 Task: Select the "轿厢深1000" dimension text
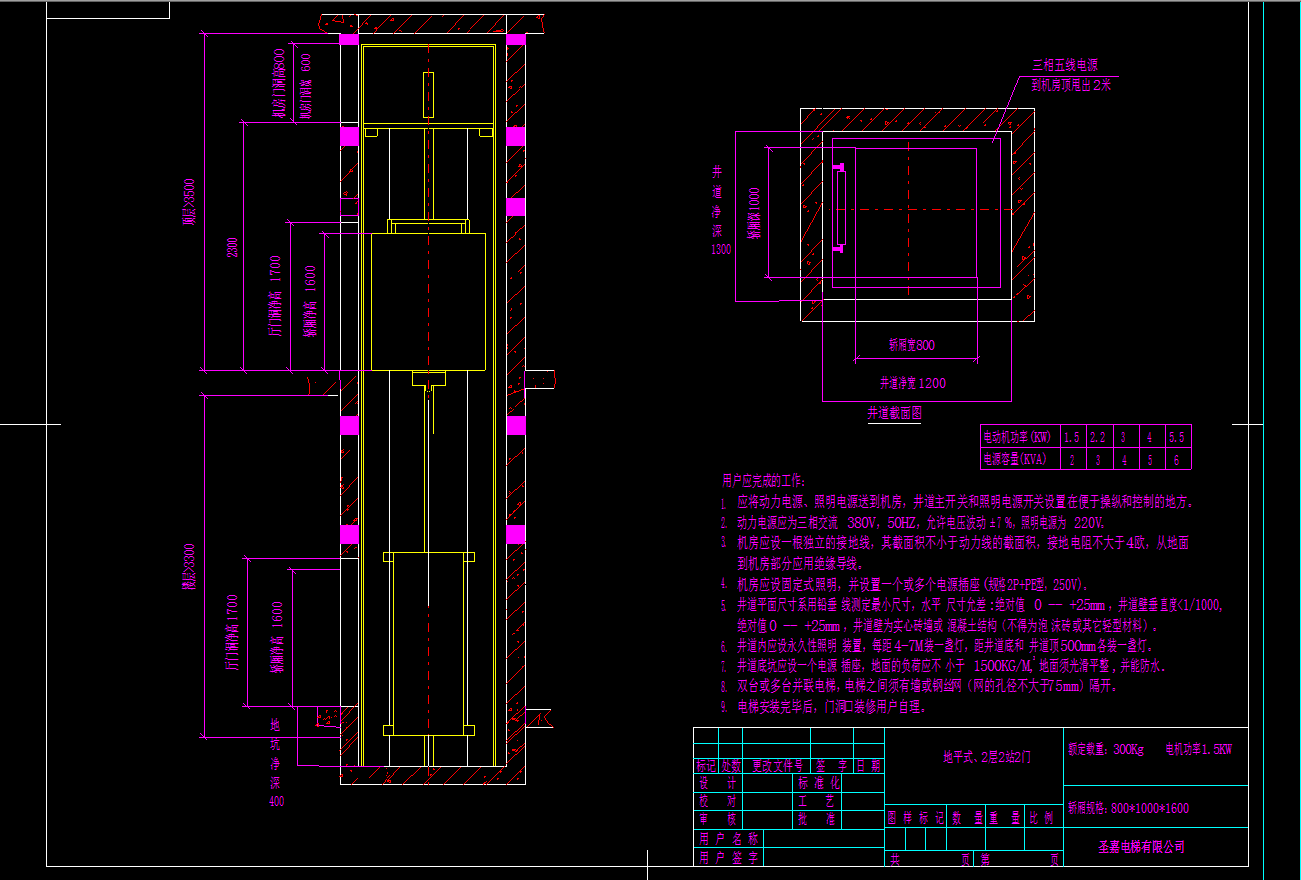coord(756,213)
